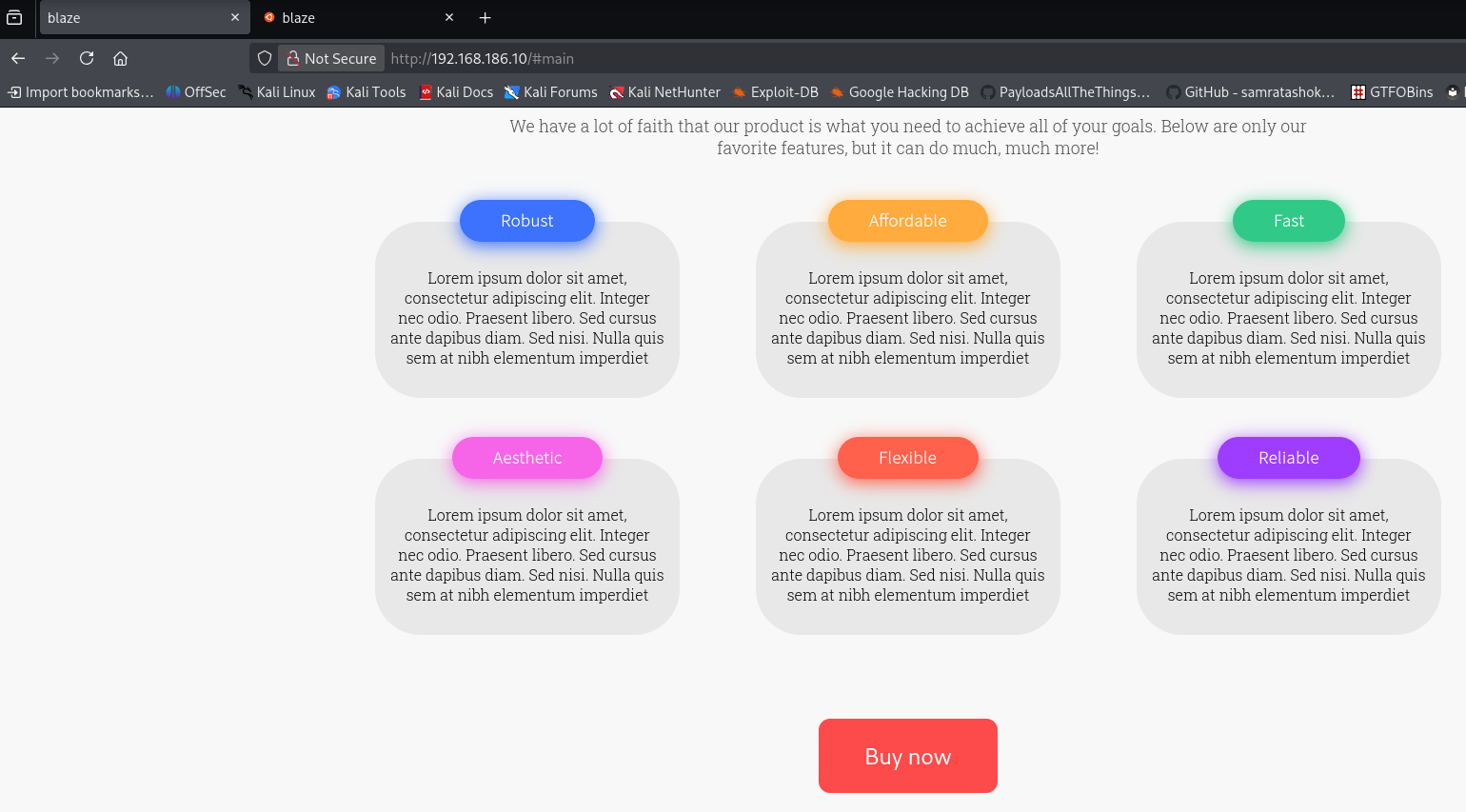The image size is (1466, 812).
Task: Close the first blaze tab
Action: pyautogui.click(x=234, y=17)
